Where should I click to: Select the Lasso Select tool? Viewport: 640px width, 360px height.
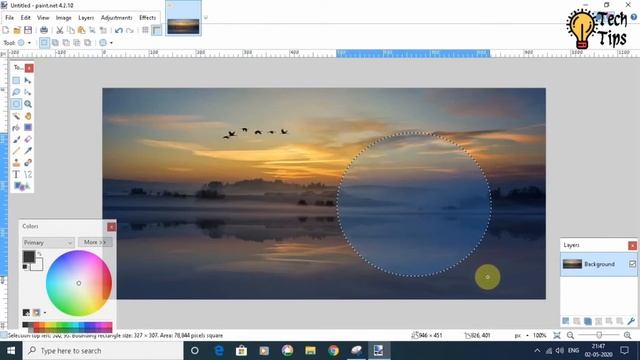pyautogui.click(x=16, y=92)
